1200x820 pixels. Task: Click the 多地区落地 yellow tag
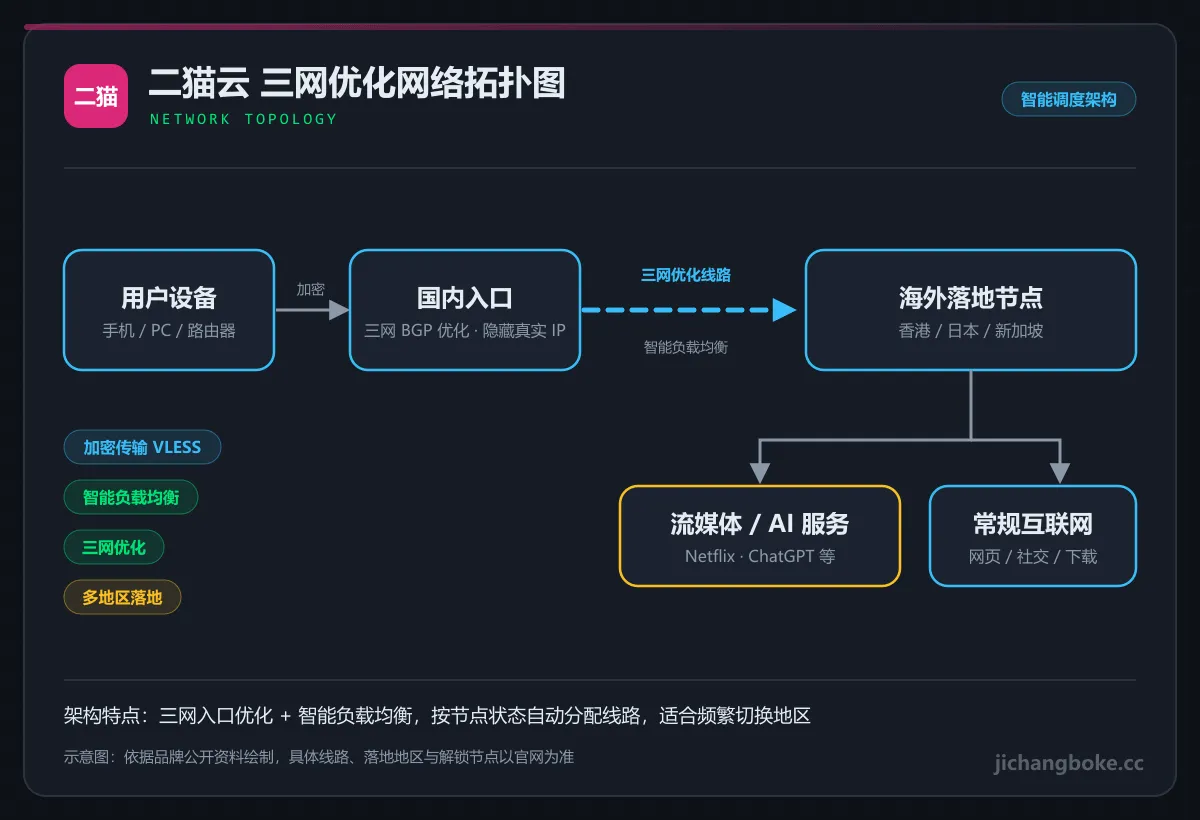click(x=122, y=597)
